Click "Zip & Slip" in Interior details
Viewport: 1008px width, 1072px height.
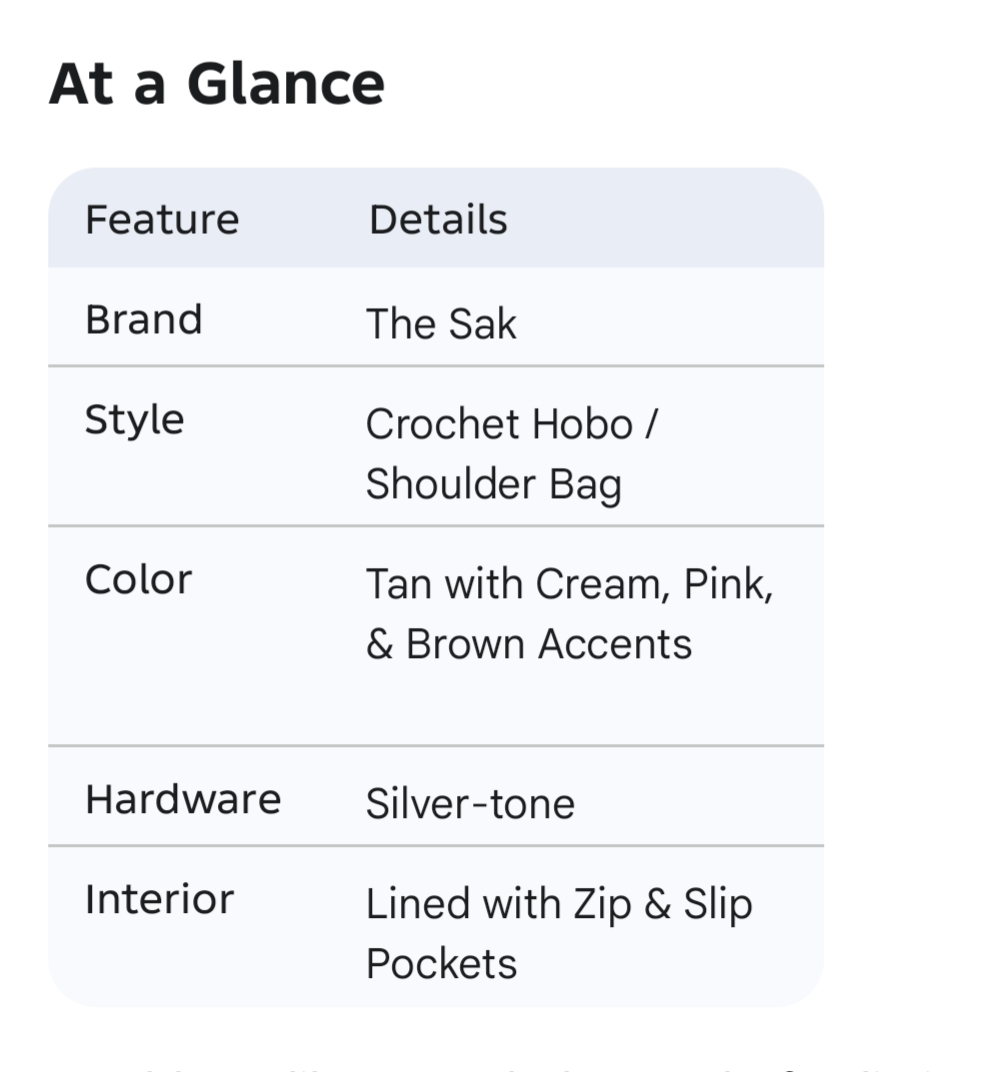tap(662, 904)
